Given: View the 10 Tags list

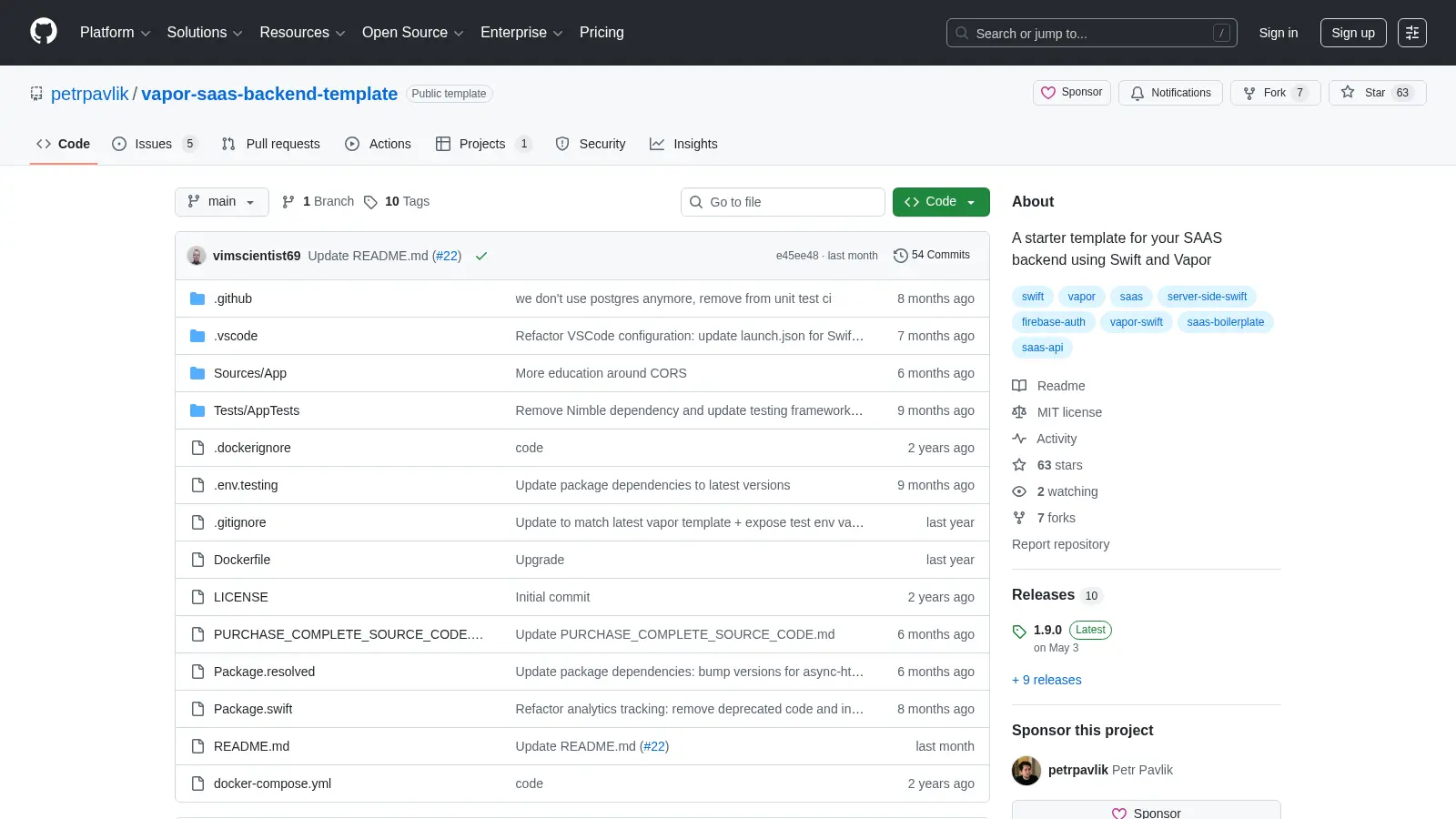Looking at the screenshot, I should 397,201.
